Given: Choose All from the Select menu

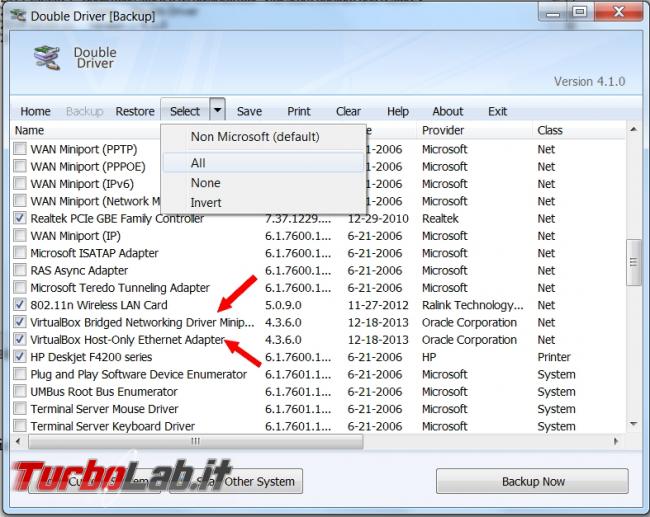Looking at the screenshot, I should pyautogui.click(x=263, y=163).
